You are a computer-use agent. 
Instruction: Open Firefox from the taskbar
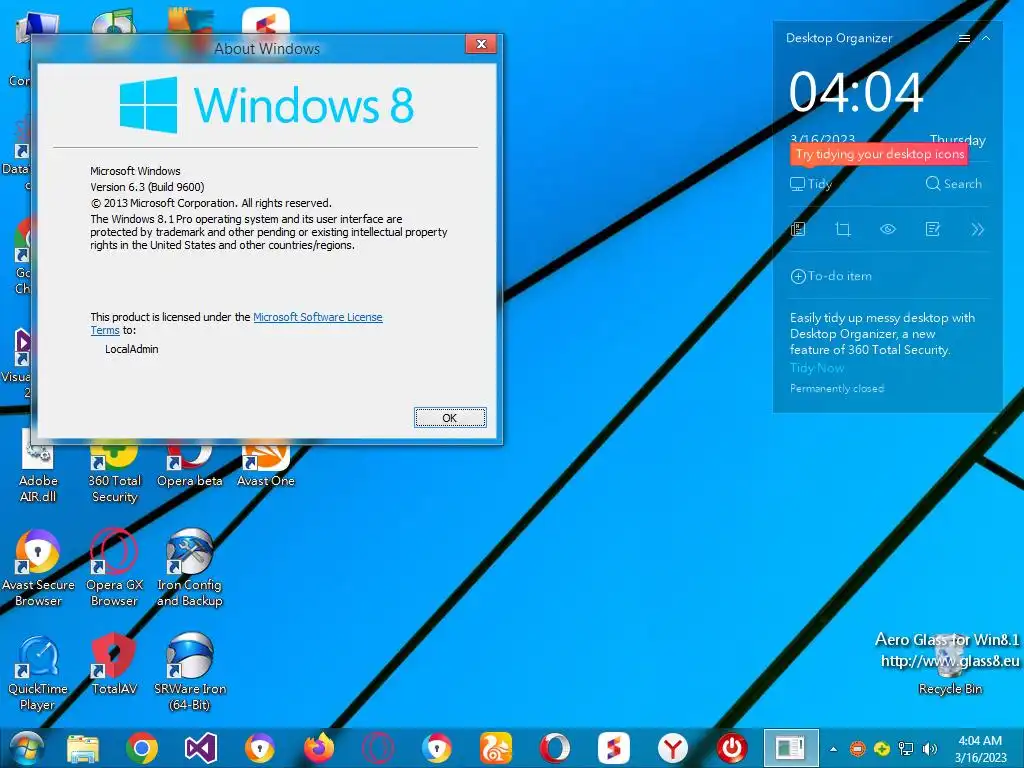pyautogui.click(x=319, y=748)
